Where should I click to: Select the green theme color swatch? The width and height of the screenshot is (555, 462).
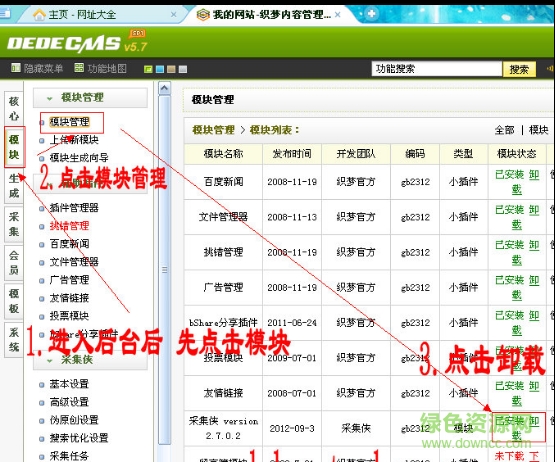click(x=148, y=69)
